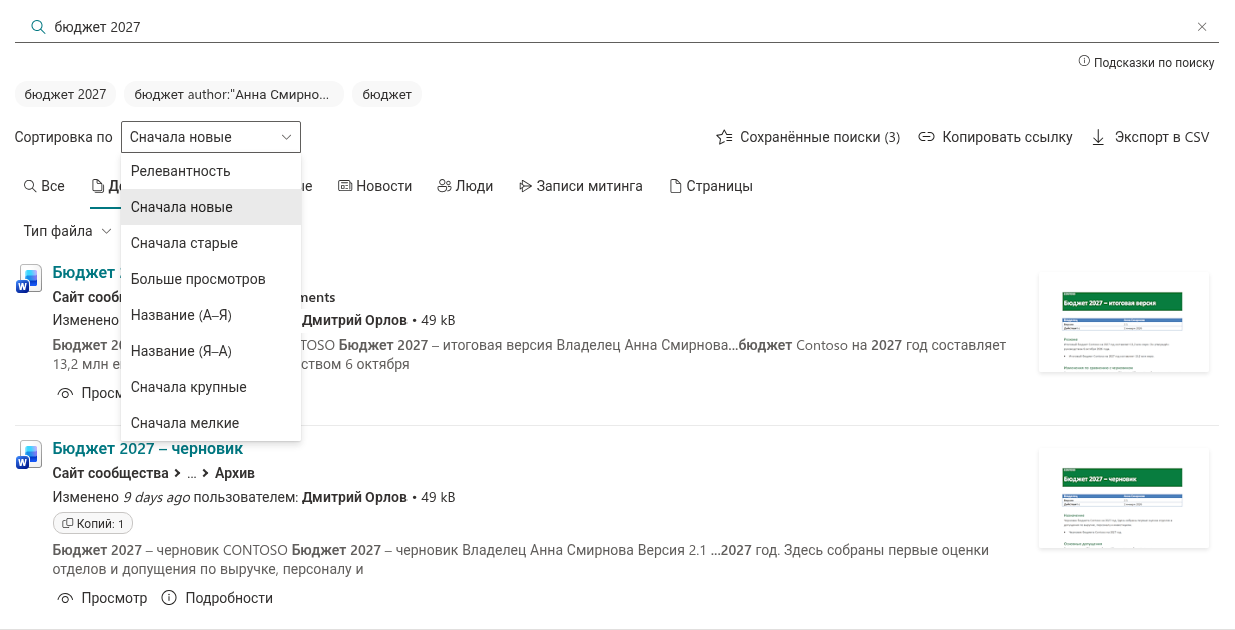Click ellipsis breadcrumb in черновик result path
The image size is (1235, 630).
(191, 473)
